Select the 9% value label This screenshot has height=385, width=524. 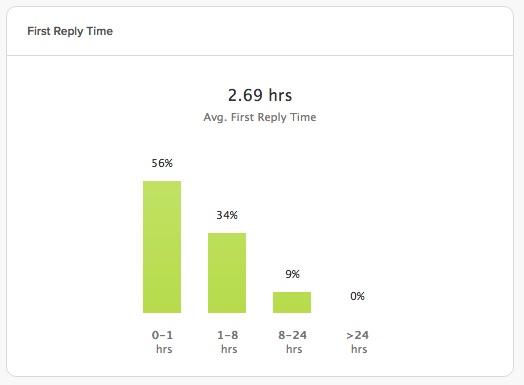pyautogui.click(x=292, y=274)
